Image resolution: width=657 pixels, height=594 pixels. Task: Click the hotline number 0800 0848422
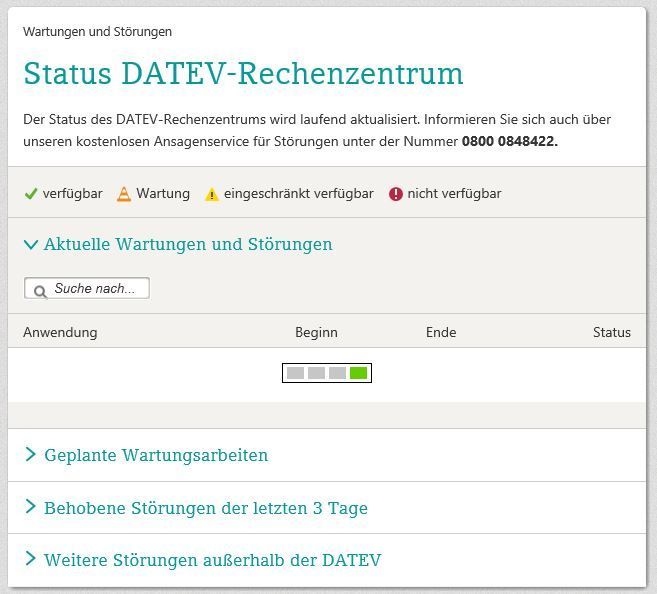(x=509, y=142)
